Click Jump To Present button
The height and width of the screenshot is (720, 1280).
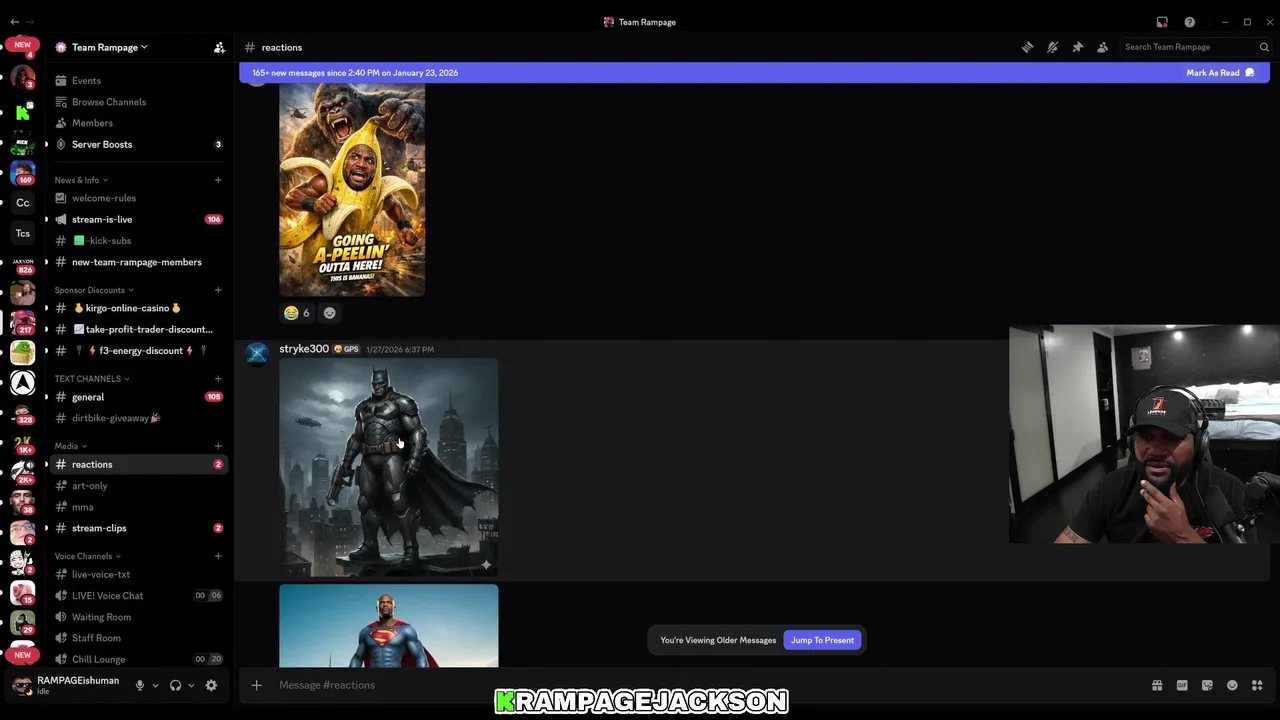click(822, 640)
